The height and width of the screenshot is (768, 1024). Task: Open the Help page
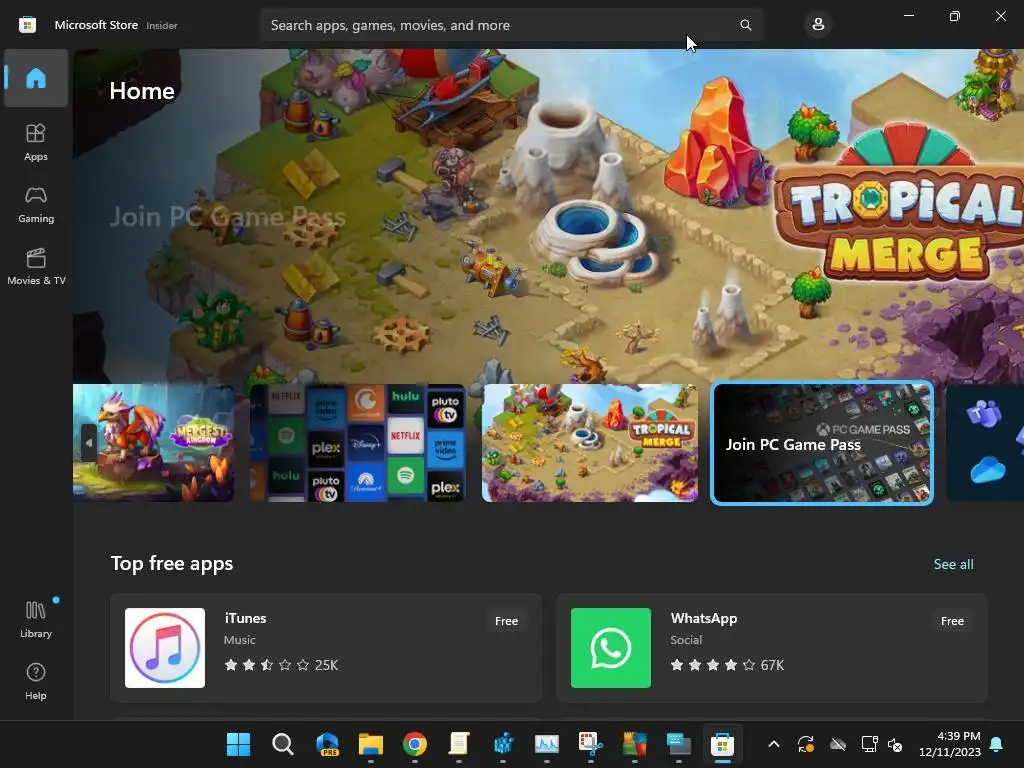[36, 681]
